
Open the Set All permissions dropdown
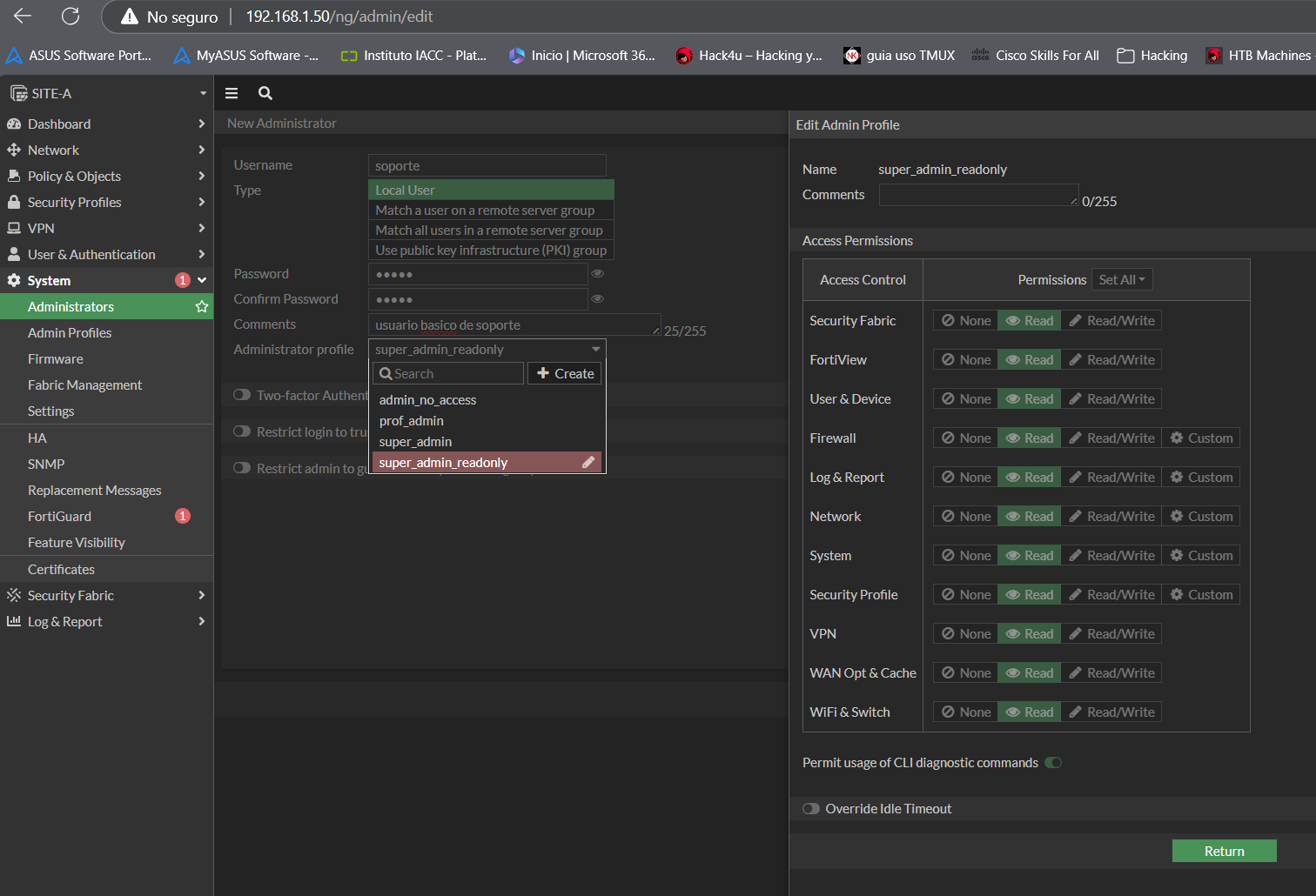pyautogui.click(x=1121, y=279)
